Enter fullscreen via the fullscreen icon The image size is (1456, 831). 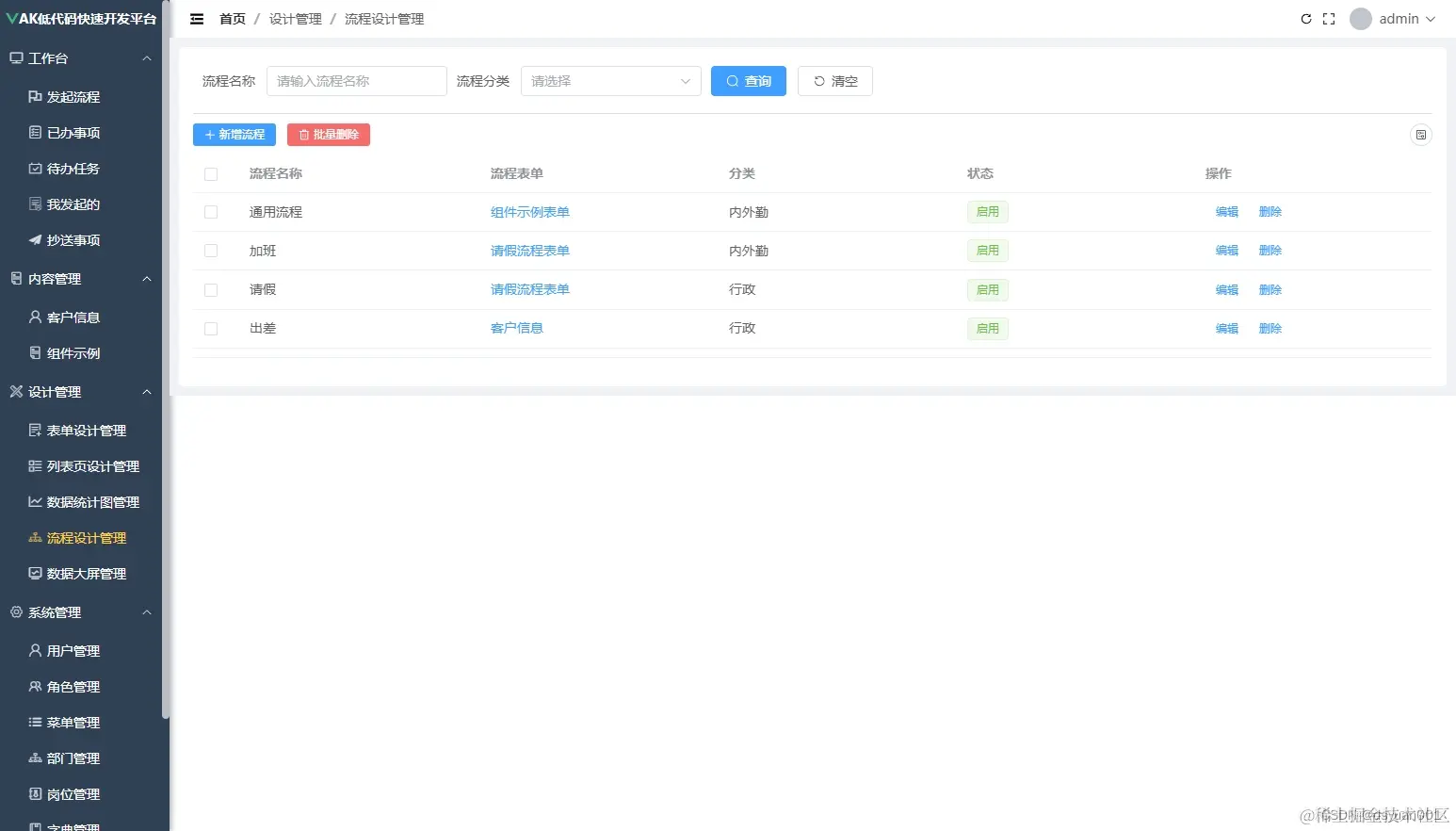click(x=1328, y=18)
